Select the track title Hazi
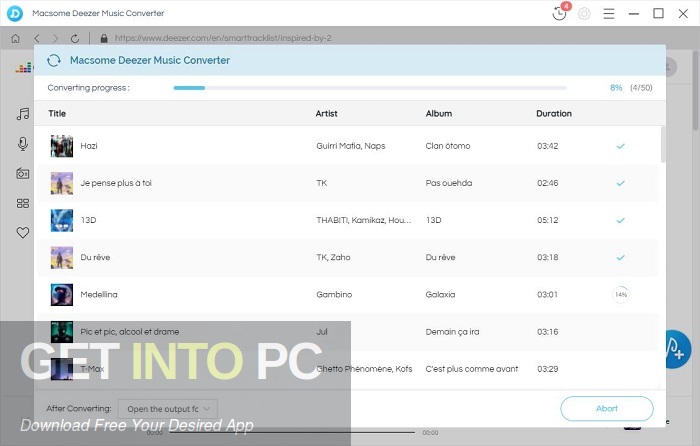 pos(89,146)
